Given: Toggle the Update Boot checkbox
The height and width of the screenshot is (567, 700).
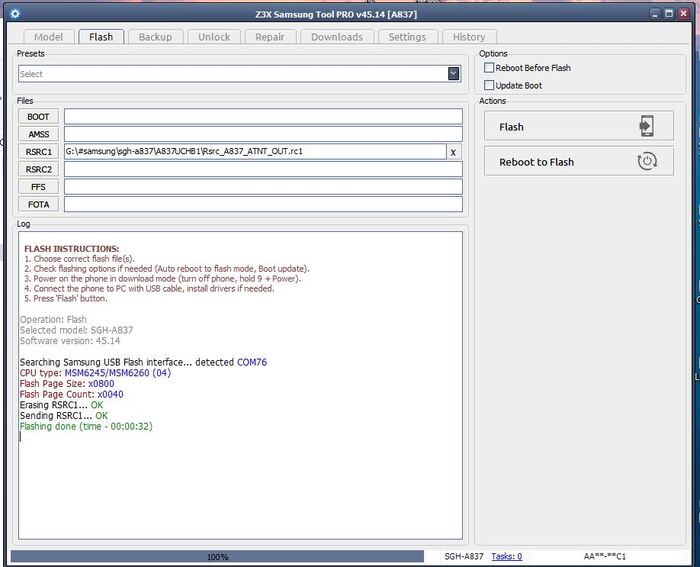Looking at the screenshot, I should coord(489,86).
